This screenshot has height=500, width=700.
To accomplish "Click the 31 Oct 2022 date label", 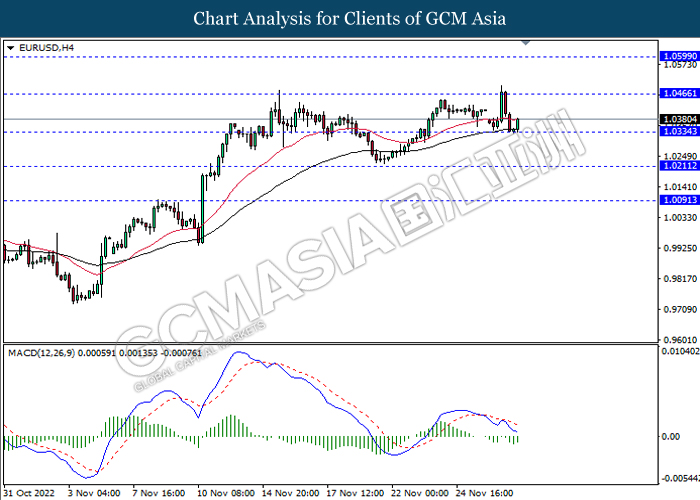I will pos(29,493).
